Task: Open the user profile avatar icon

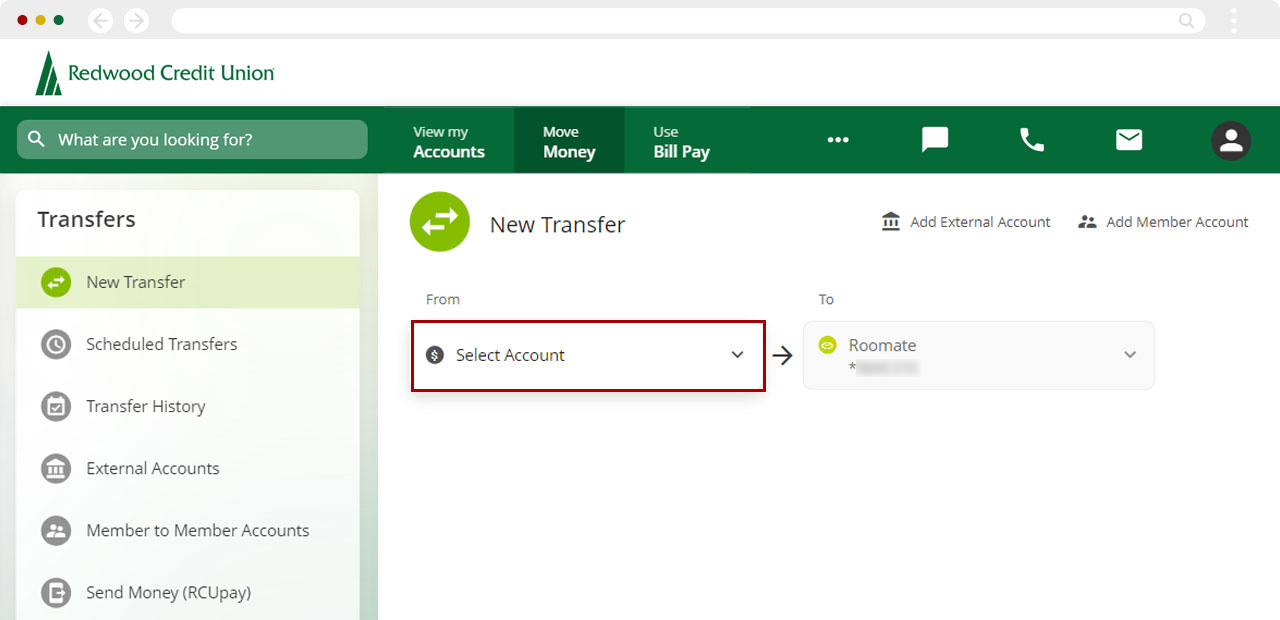Action: 1231,140
